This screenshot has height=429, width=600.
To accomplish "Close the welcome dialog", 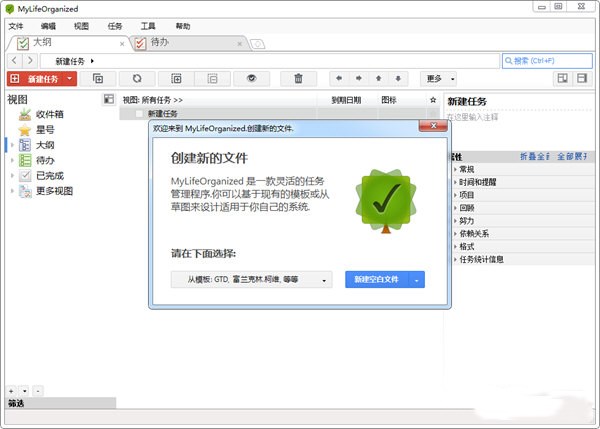I will click(433, 126).
